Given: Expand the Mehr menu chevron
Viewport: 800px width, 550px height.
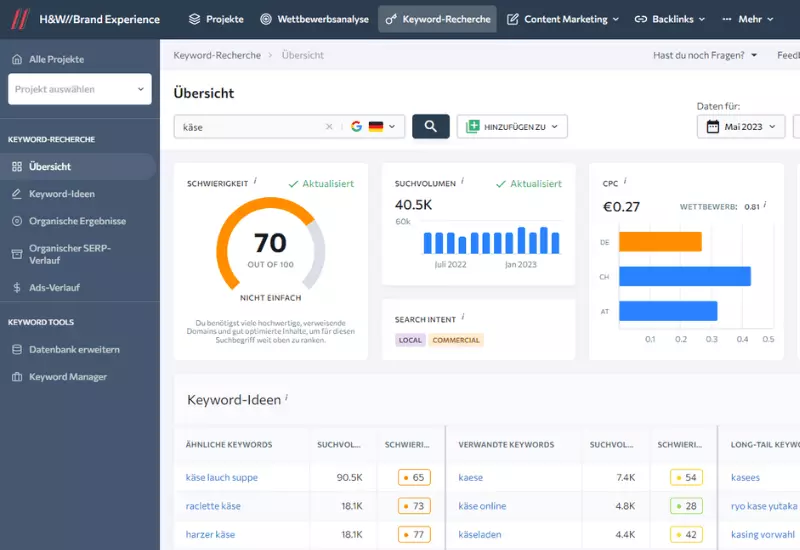Looking at the screenshot, I should (770, 19).
